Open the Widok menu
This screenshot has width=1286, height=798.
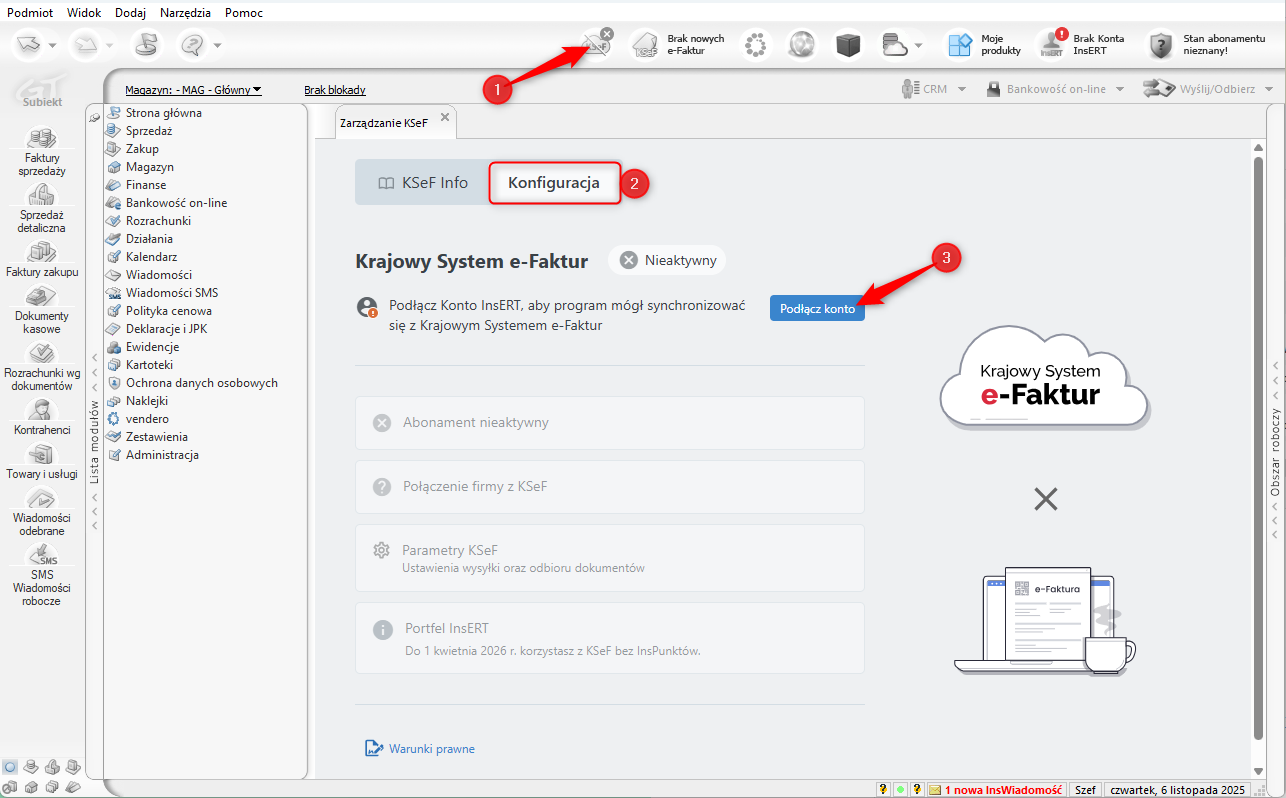[x=85, y=11]
